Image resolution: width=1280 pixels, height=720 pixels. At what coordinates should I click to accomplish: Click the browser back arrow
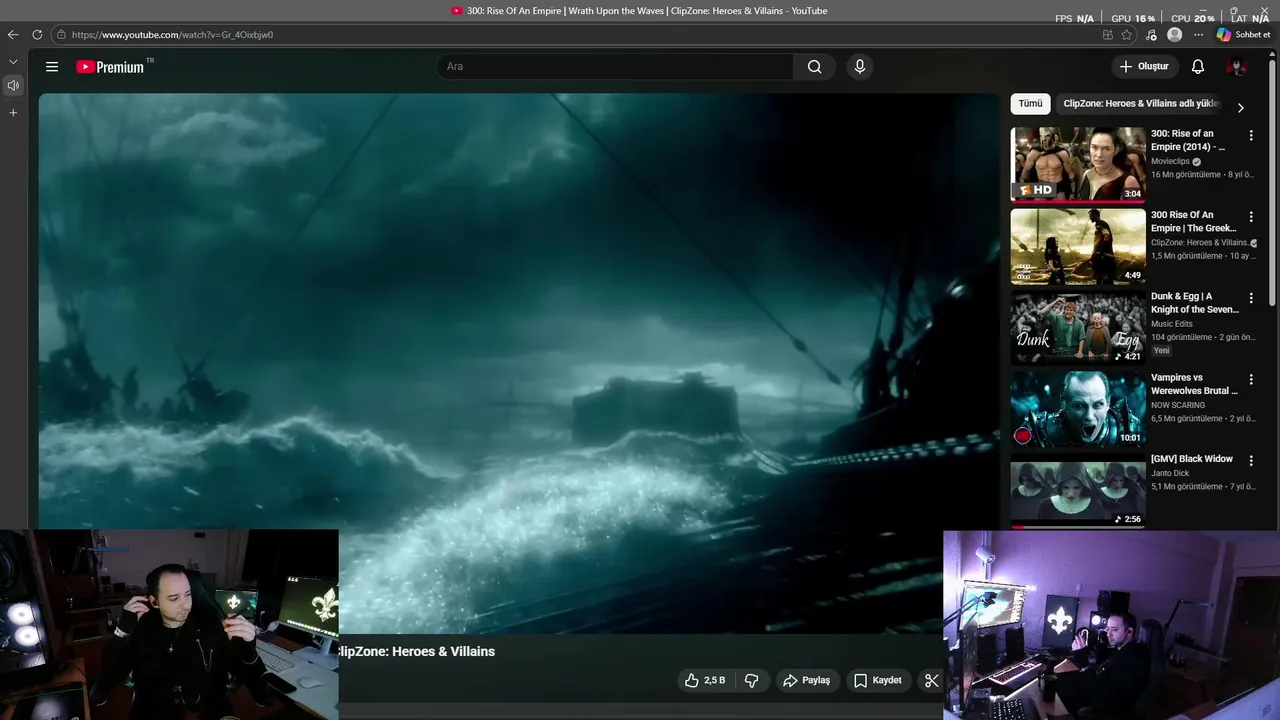[13, 35]
